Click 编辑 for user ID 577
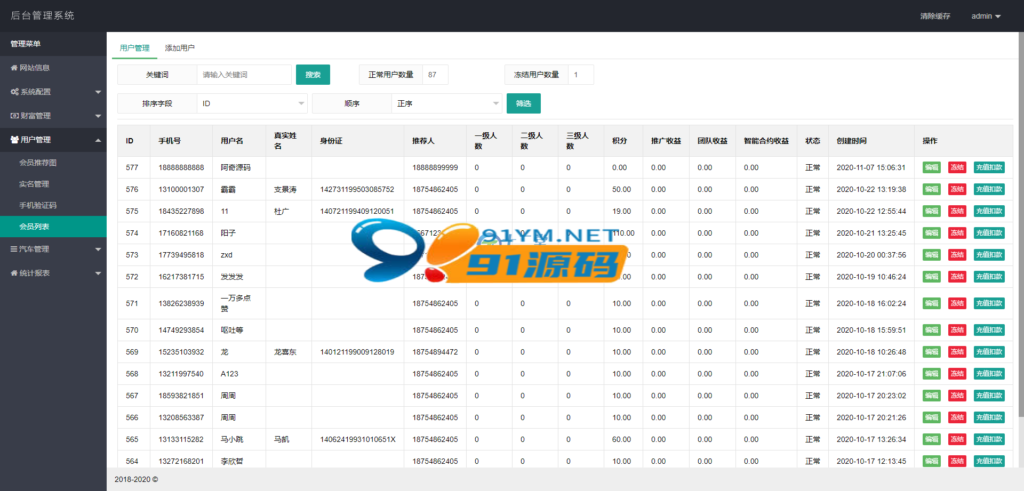Viewport: 1024px width, 491px height. pos(932,168)
